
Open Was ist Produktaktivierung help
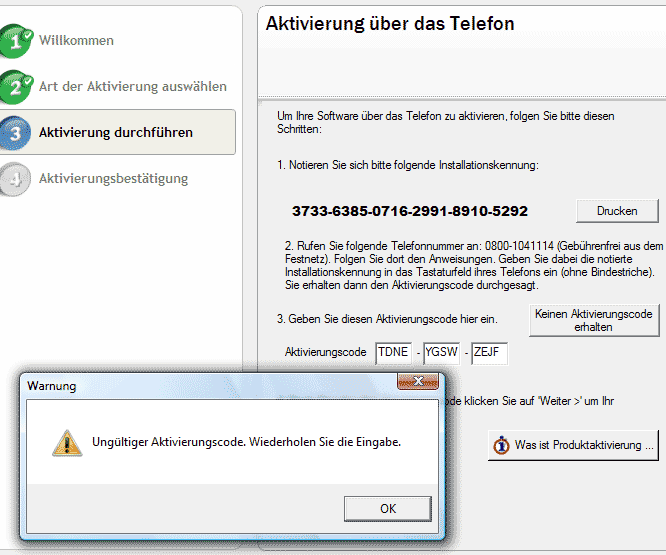point(573,445)
